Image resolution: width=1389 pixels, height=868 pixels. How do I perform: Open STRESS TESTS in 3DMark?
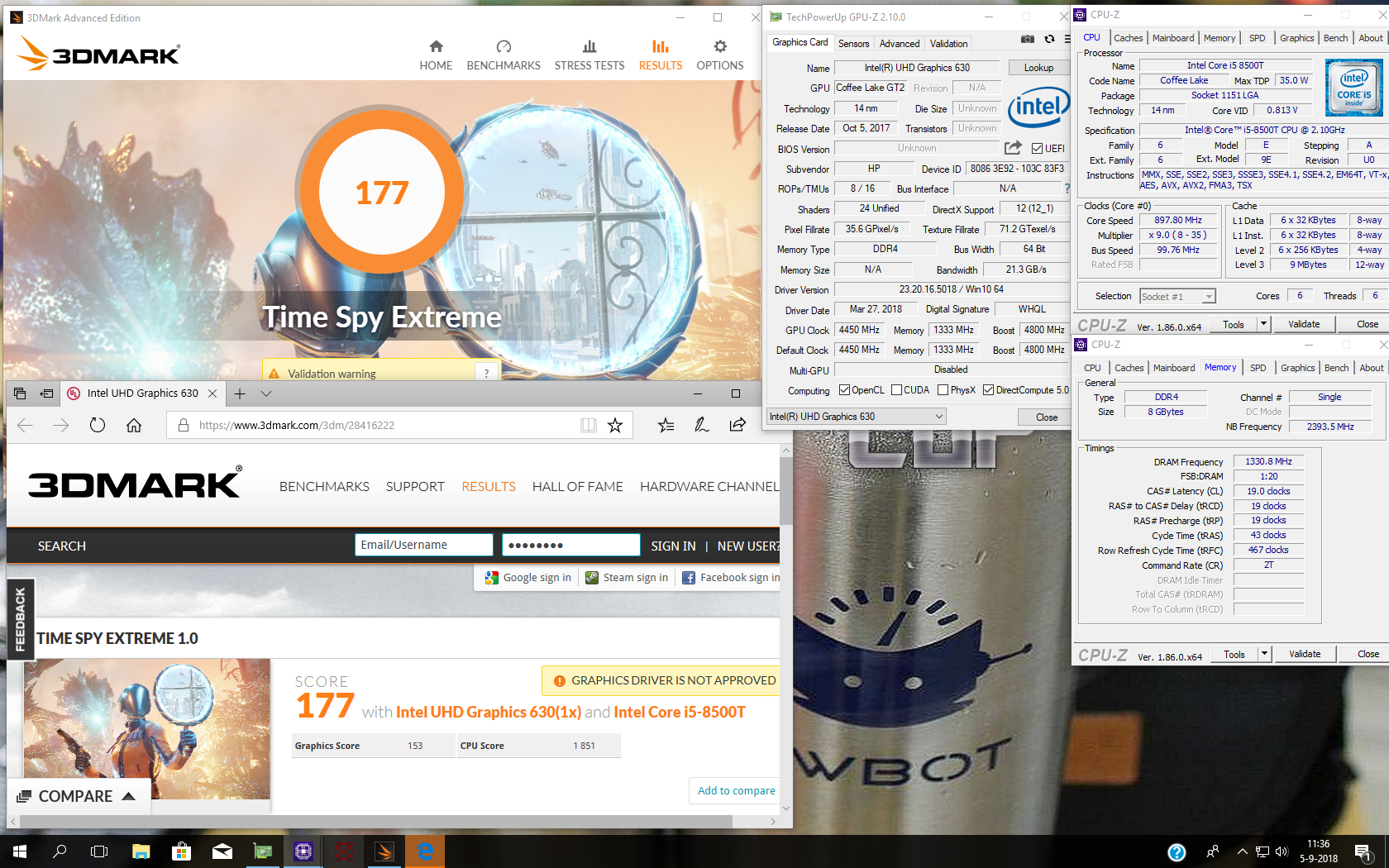point(589,55)
